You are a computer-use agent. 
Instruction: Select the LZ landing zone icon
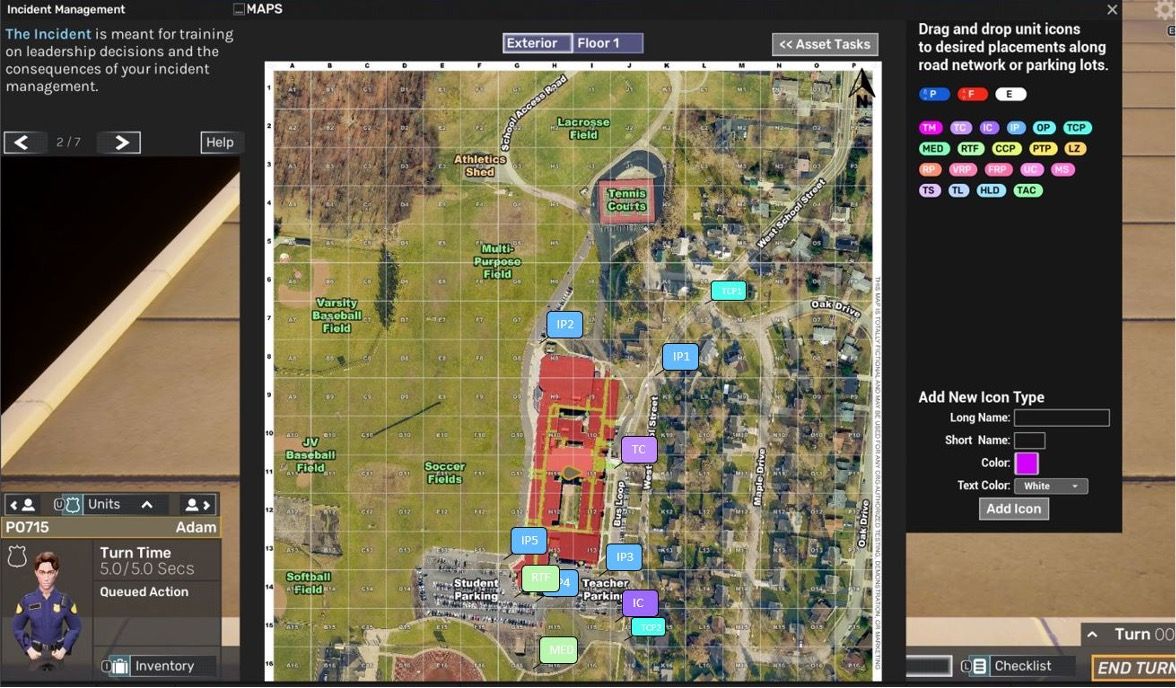point(1074,149)
